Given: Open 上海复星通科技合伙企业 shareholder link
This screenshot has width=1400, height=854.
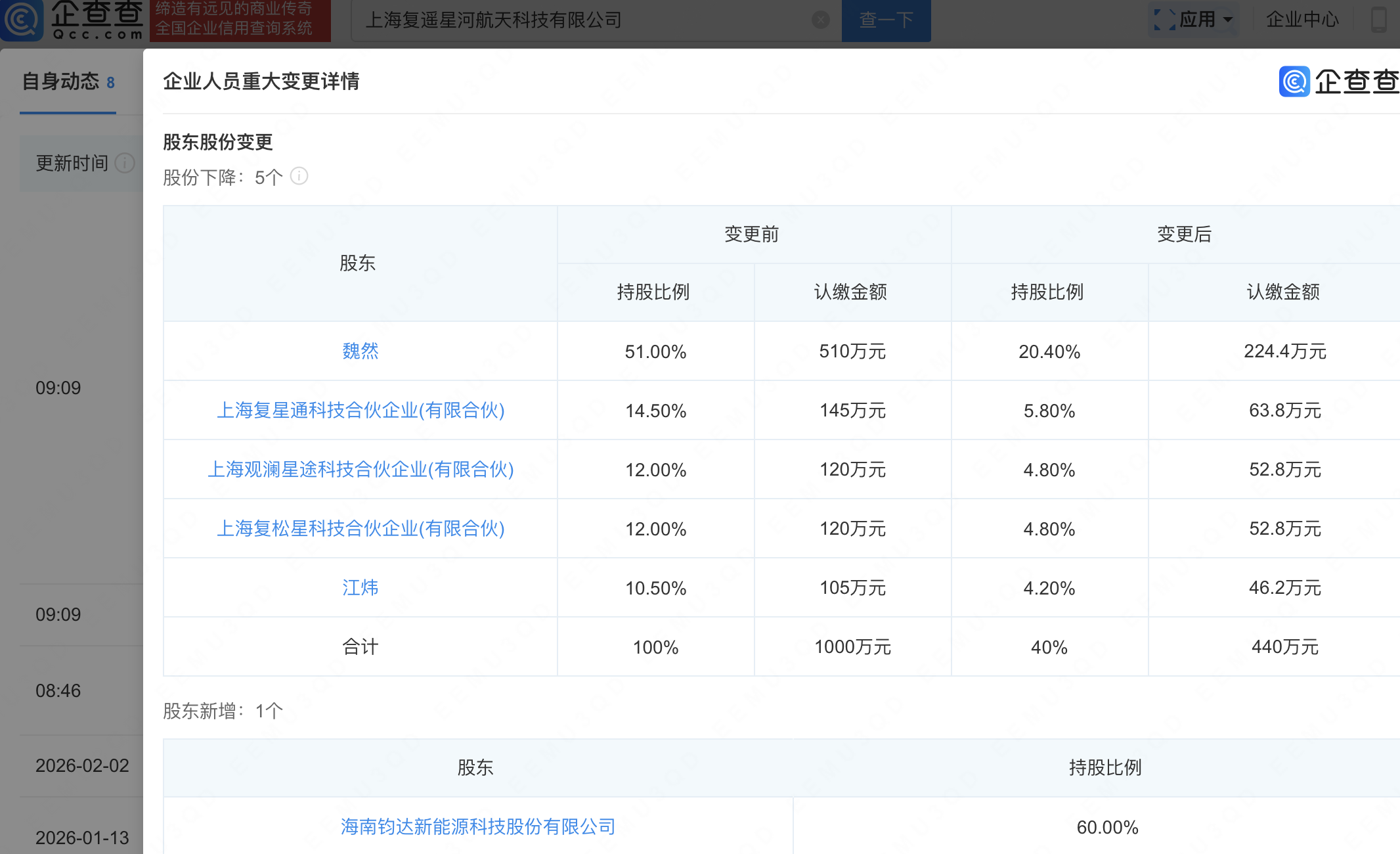Looking at the screenshot, I should (360, 411).
